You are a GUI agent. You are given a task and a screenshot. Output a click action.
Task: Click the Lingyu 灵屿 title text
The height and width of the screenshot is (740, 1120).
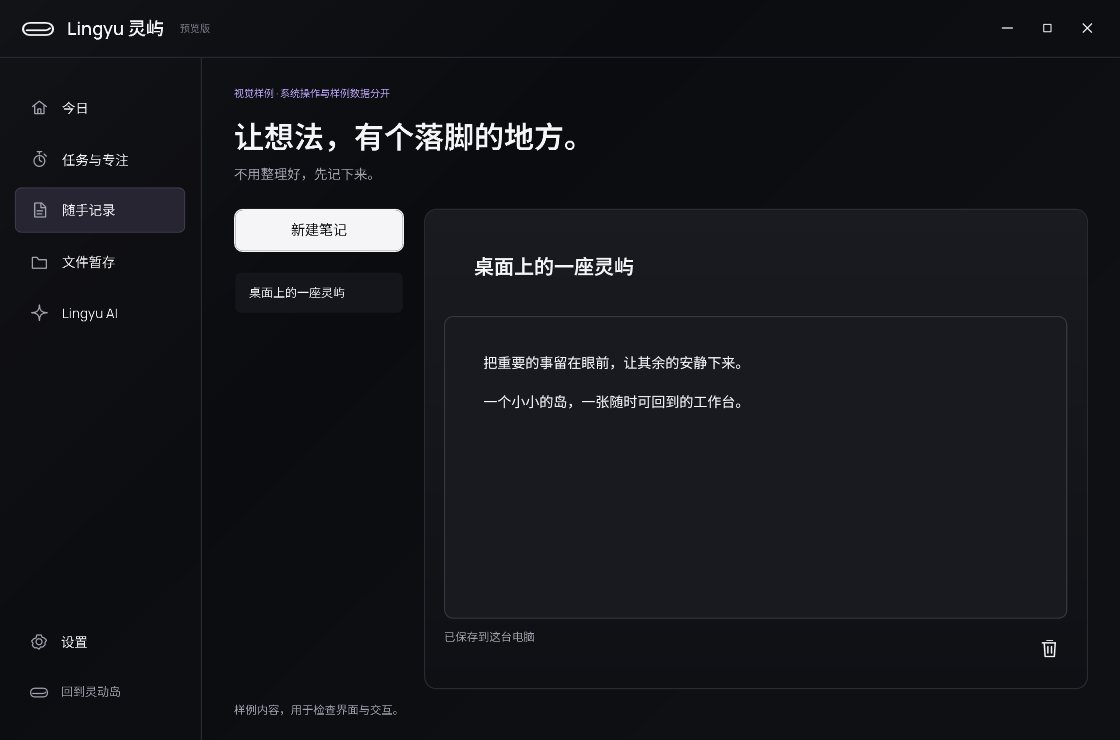(115, 29)
